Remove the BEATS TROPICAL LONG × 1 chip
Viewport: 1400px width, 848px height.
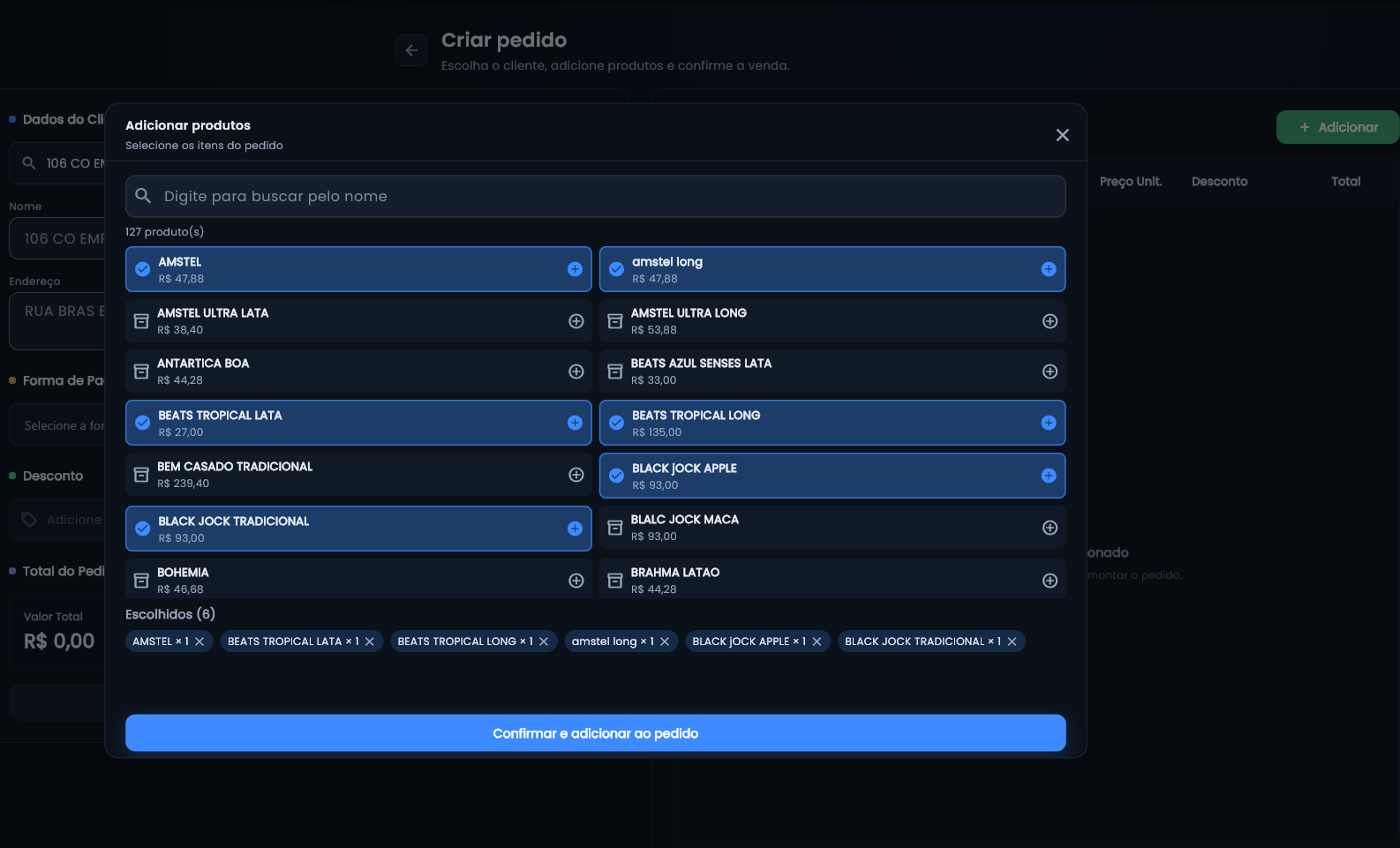coord(544,642)
